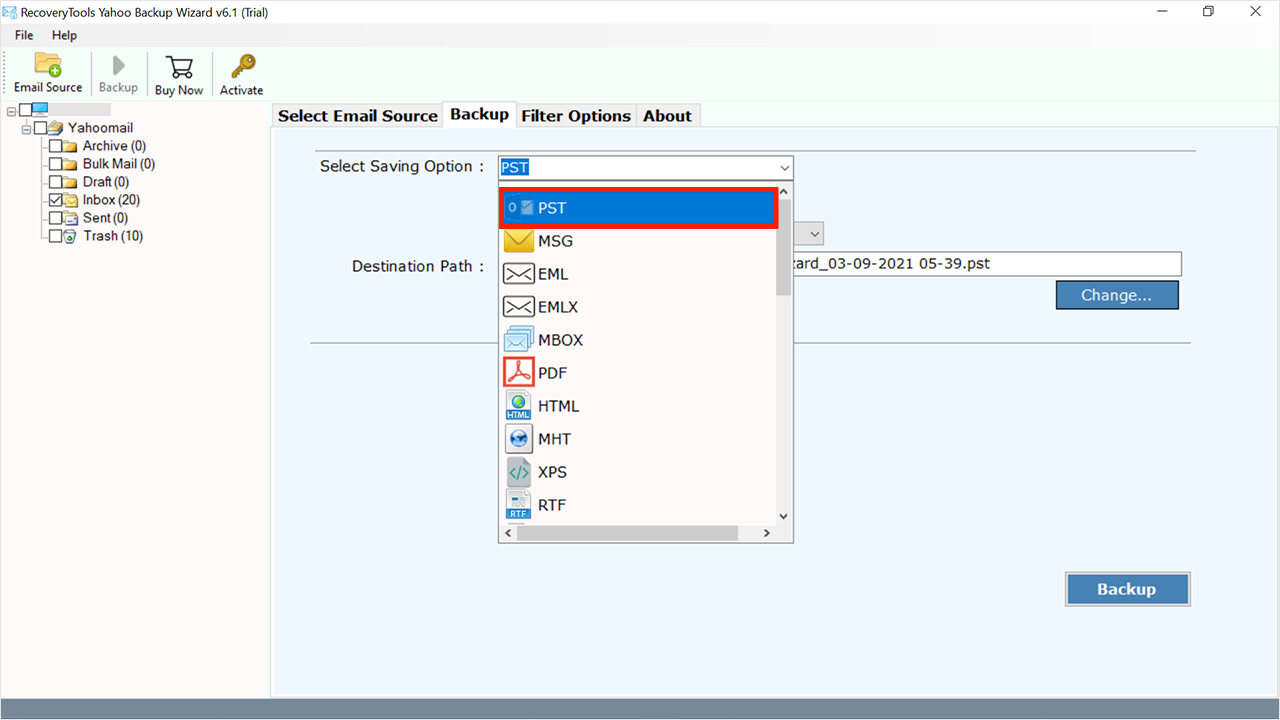Click the PDF Acrobat icon
Screen dimensions: 1280x720
pos(519,373)
